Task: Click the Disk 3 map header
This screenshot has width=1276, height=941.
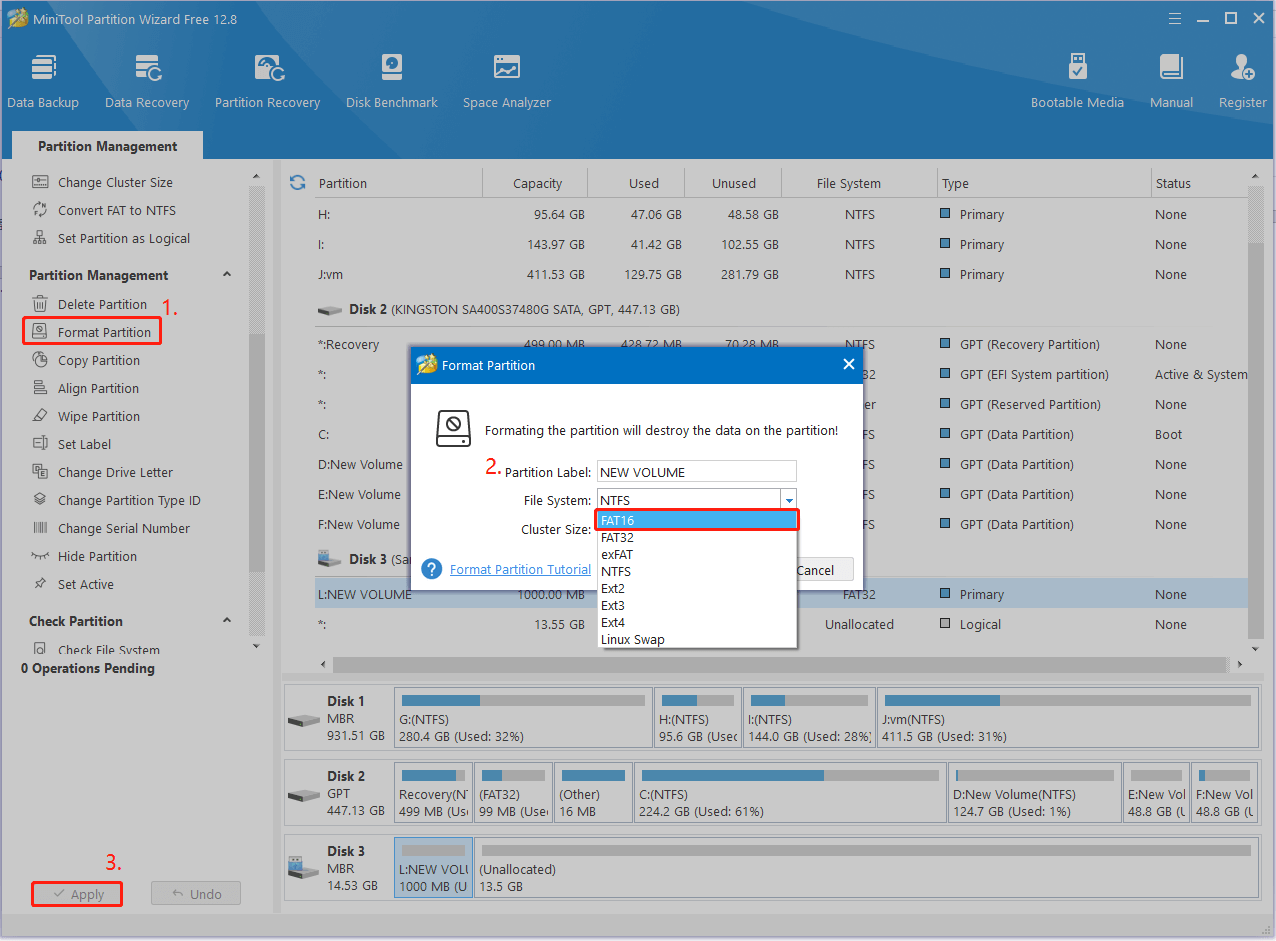Action: (338, 868)
